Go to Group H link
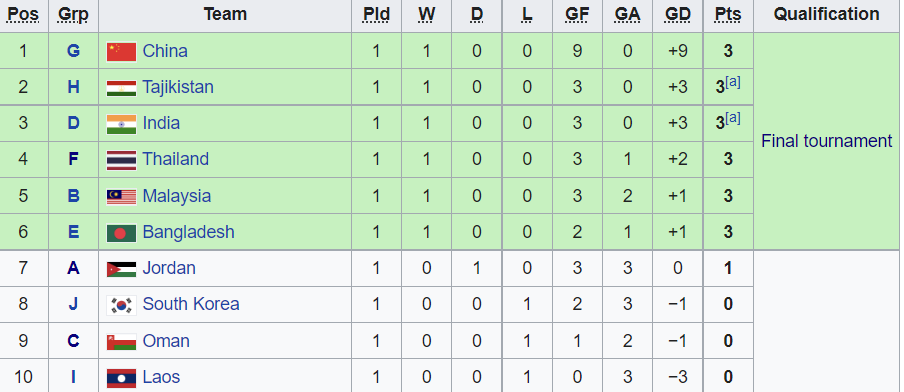 73,87
